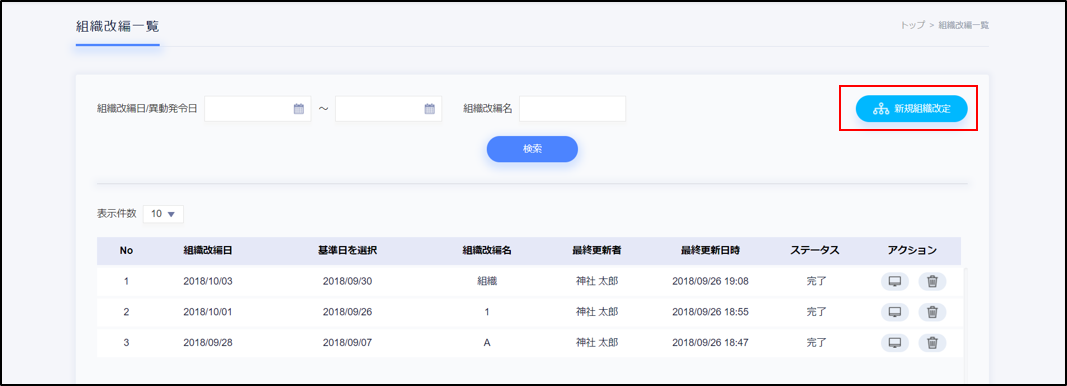Image resolution: width=1067 pixels, height=386 pixels.
Task: Click the 組織改編日 column header
Action: [x=208, y=251]
